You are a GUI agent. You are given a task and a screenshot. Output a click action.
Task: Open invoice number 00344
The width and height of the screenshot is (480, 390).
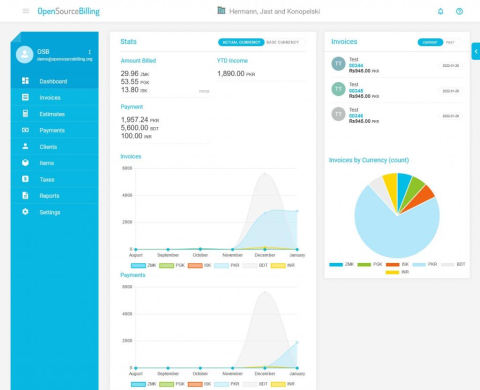point(356,65)
